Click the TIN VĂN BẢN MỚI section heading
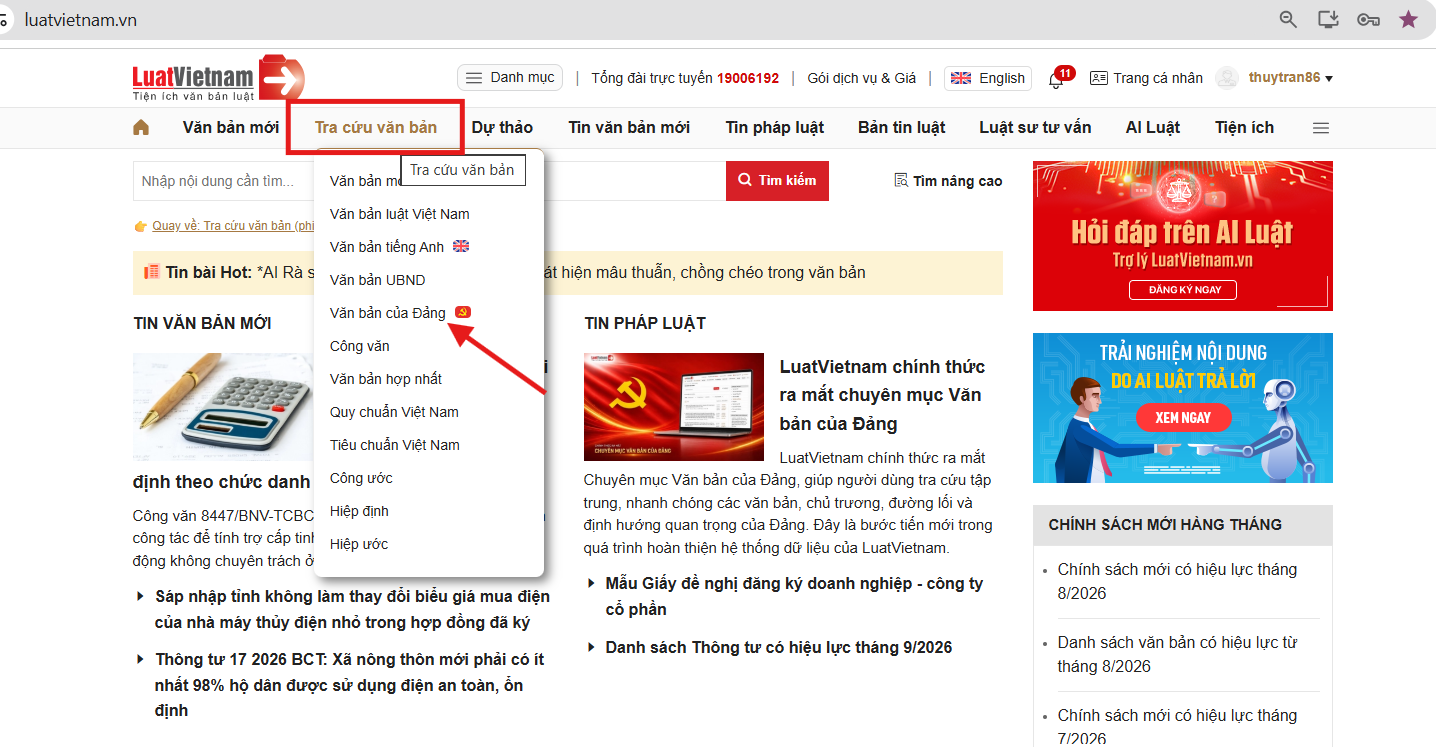The height and width of the screenshot is (747, 1436). coord(202,323)
